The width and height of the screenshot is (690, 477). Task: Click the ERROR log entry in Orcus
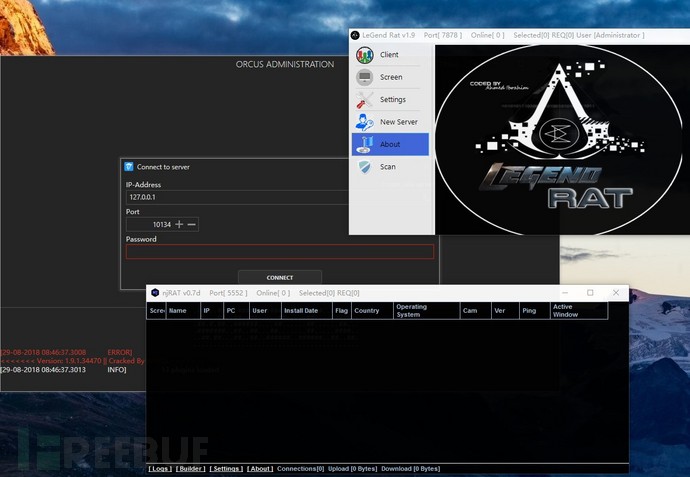pyautogui.click(x=66, y=352)
